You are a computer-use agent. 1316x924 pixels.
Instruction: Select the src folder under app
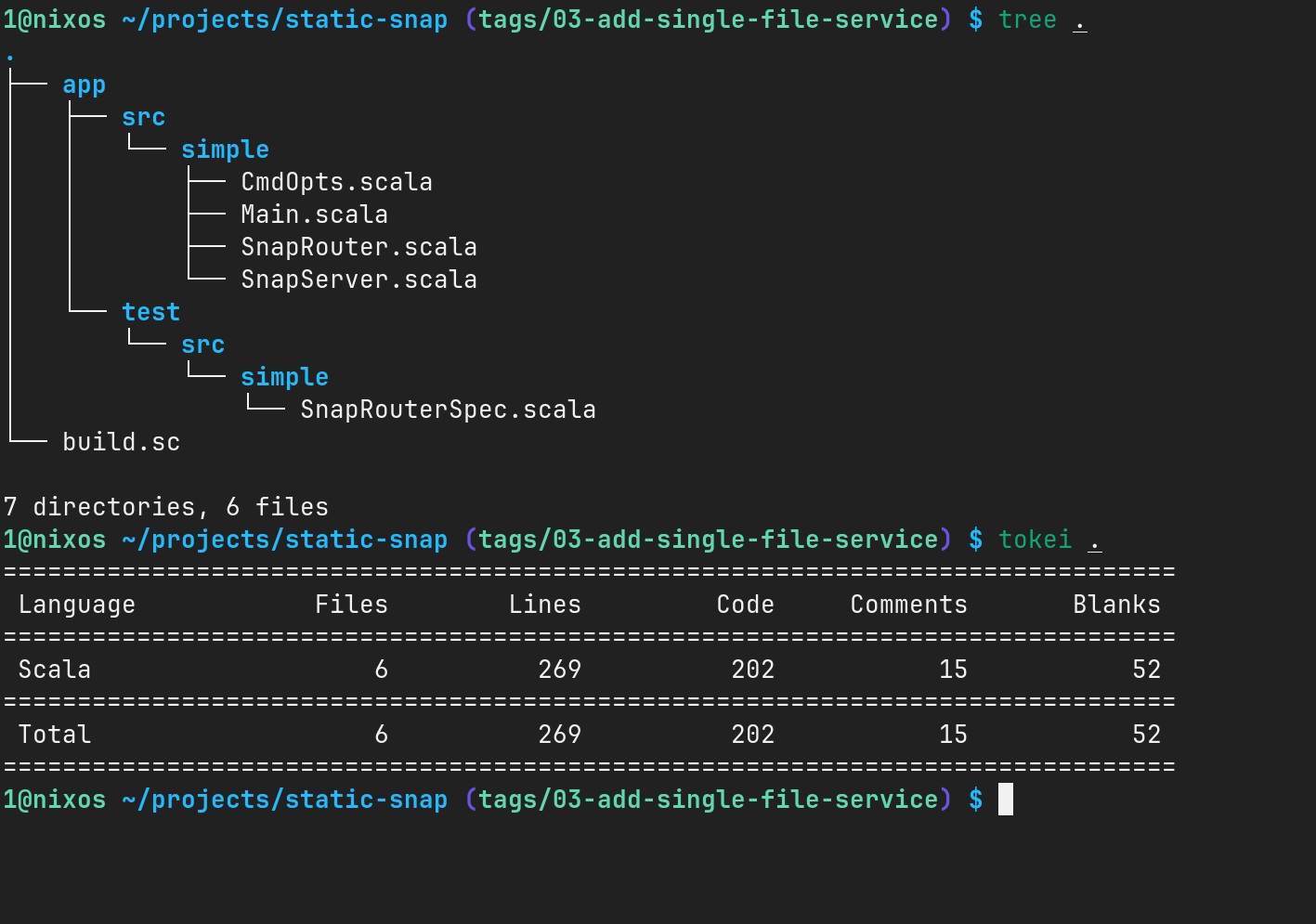tap(143, 117)
